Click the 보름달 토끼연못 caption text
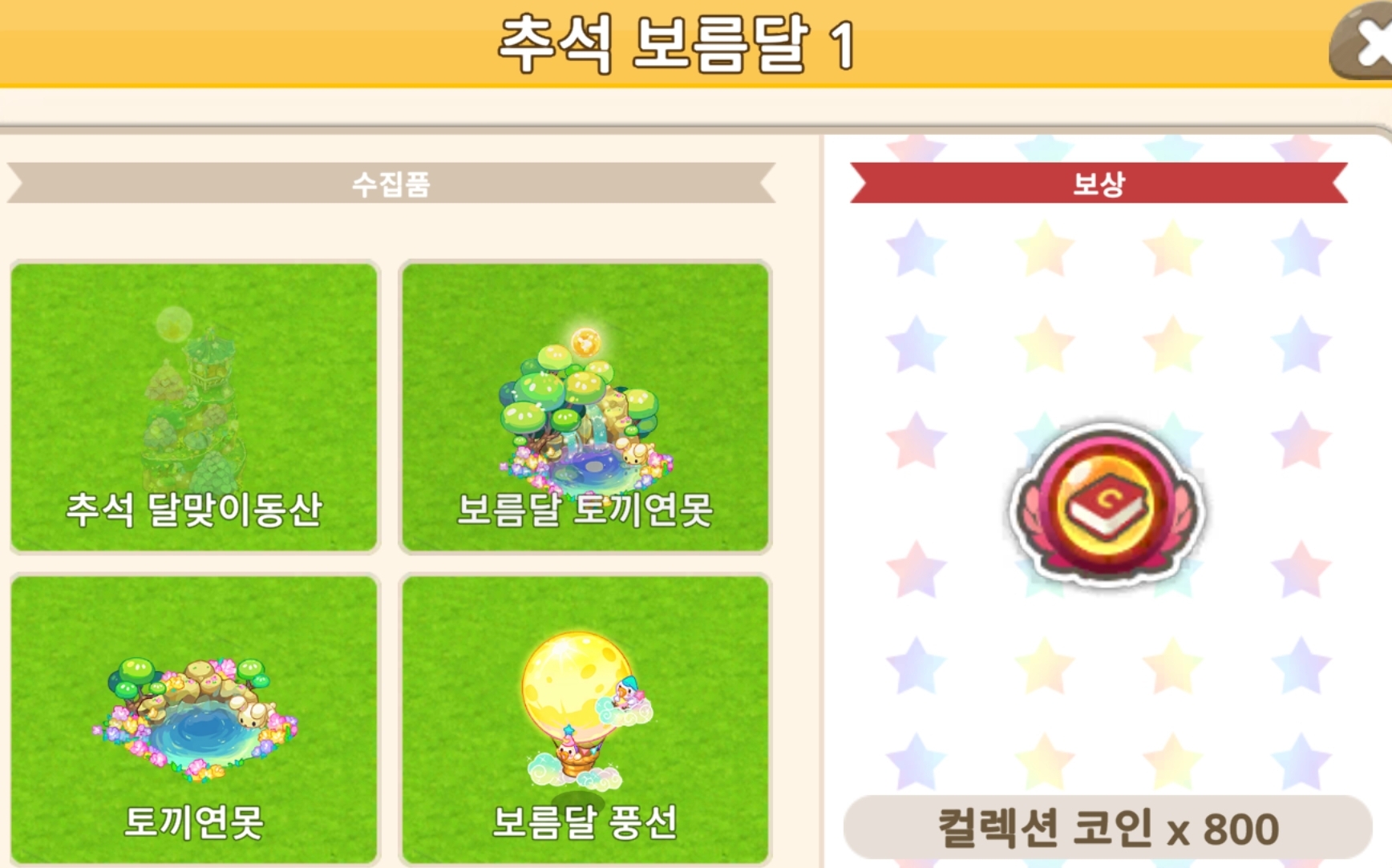The image size is (1392, 868). tap(585, 510)
